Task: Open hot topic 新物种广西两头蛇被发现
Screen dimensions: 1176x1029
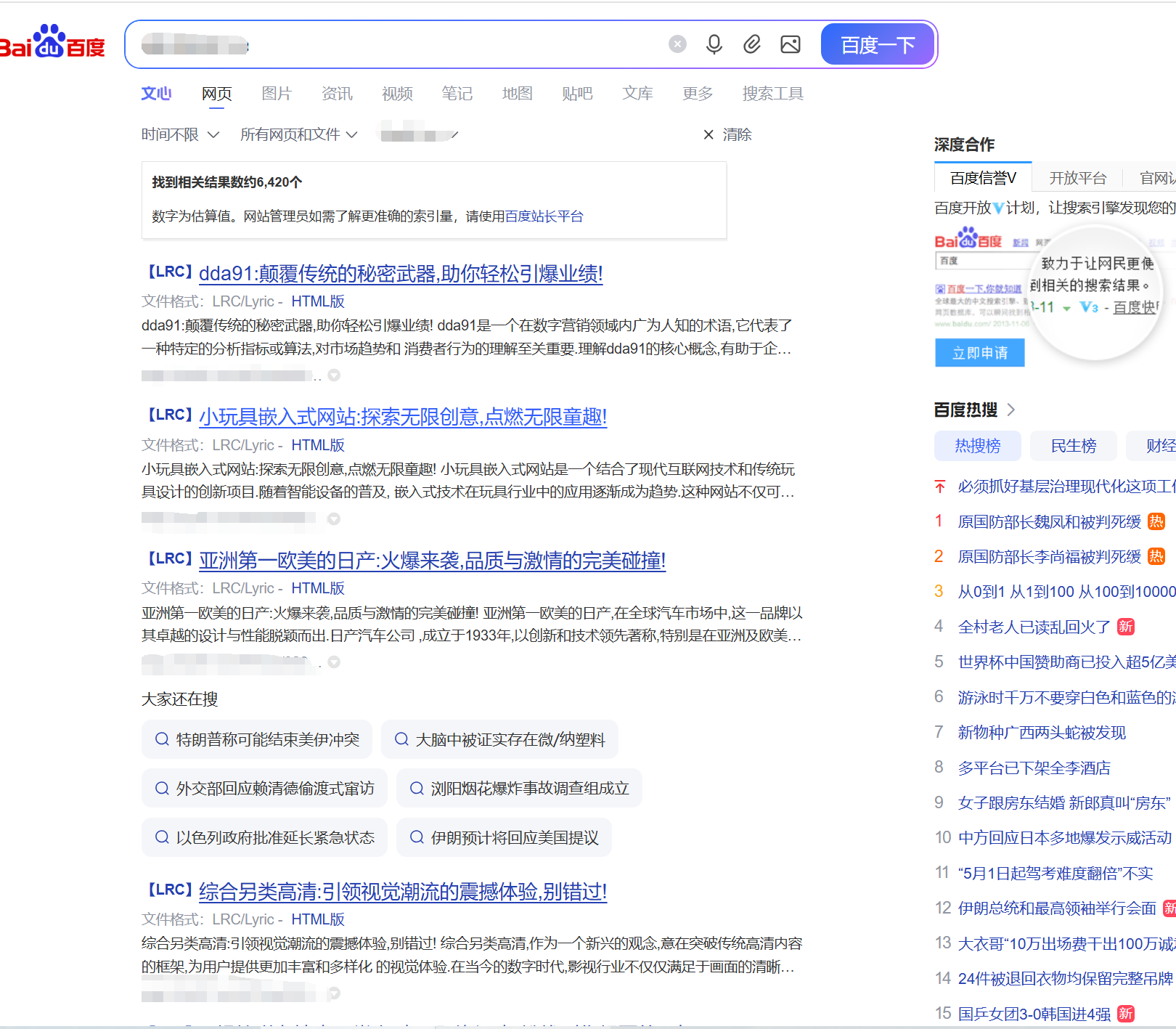Action: click(1042, 733)
